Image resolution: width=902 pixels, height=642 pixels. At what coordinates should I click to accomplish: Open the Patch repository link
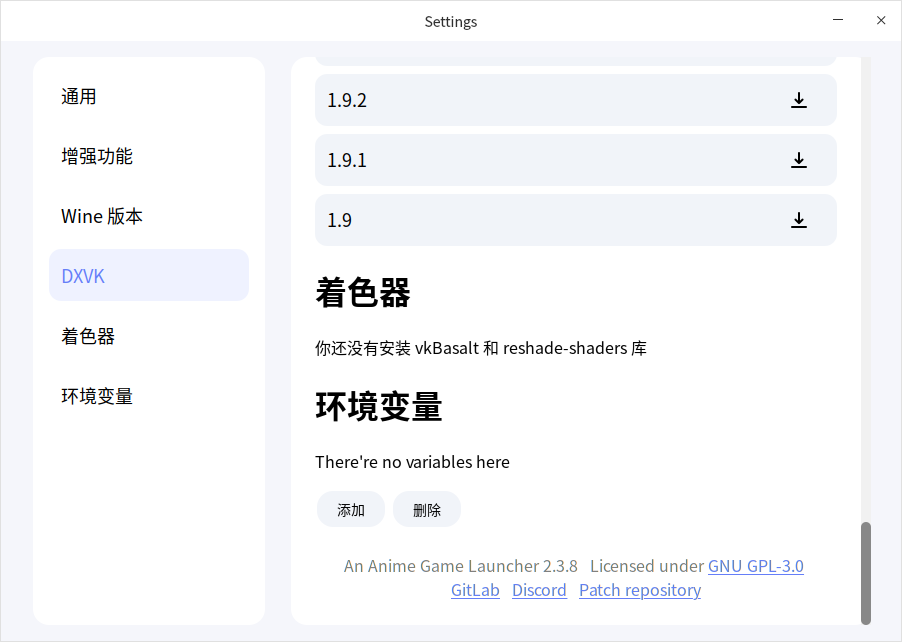click(640, 590)
